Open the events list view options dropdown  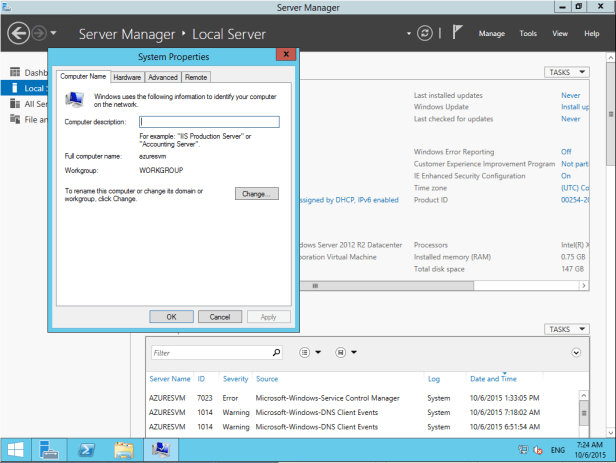tap(310, 353)
